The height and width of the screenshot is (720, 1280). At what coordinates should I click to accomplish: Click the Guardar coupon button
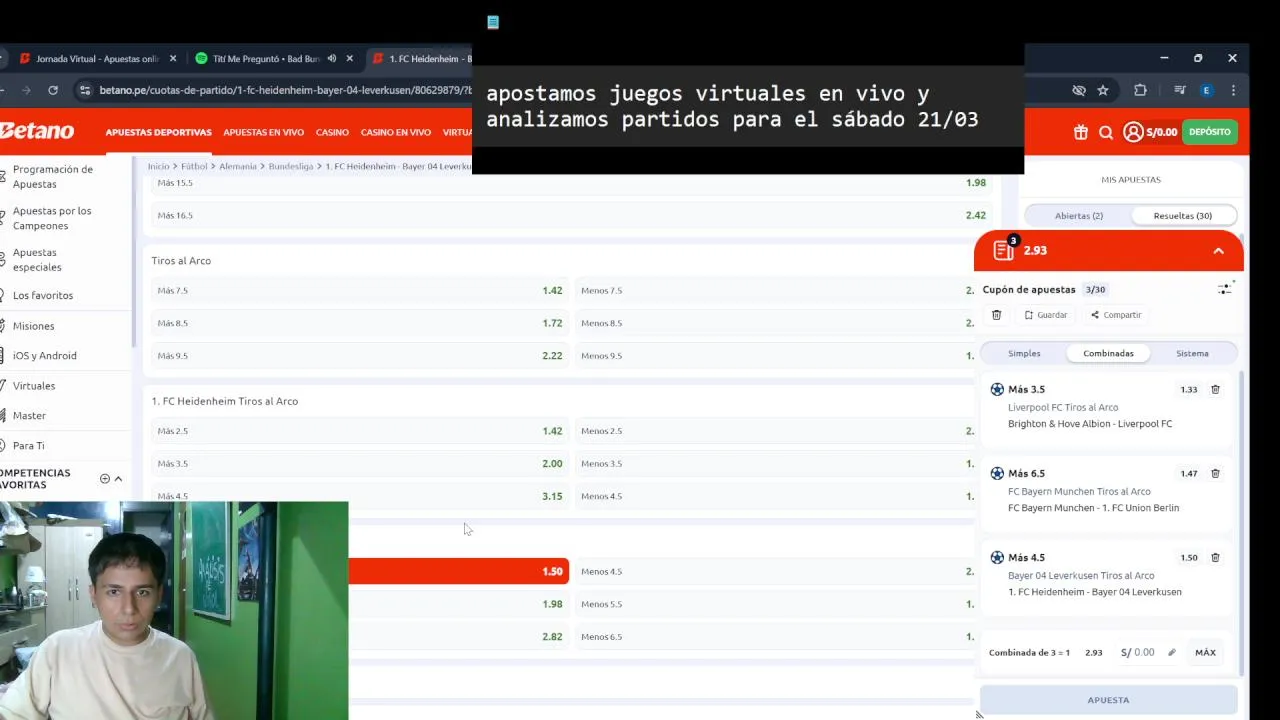(x=1046, y=315)
